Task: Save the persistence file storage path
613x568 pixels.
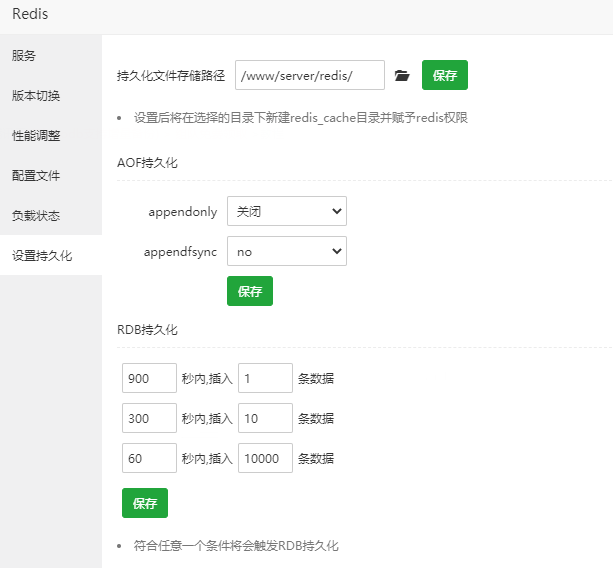Action: pos(445,75)
